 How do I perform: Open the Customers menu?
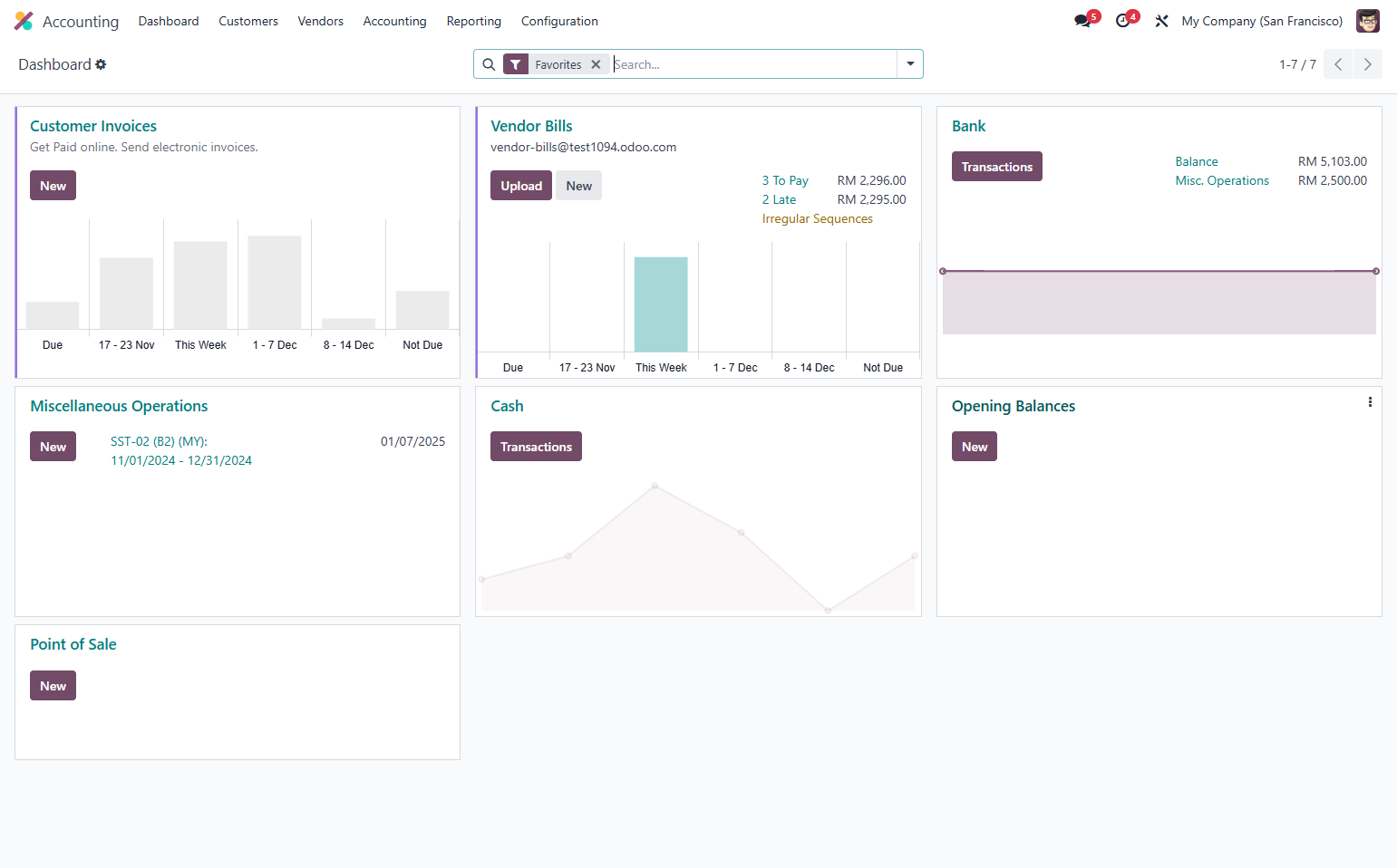coord(248,21)
